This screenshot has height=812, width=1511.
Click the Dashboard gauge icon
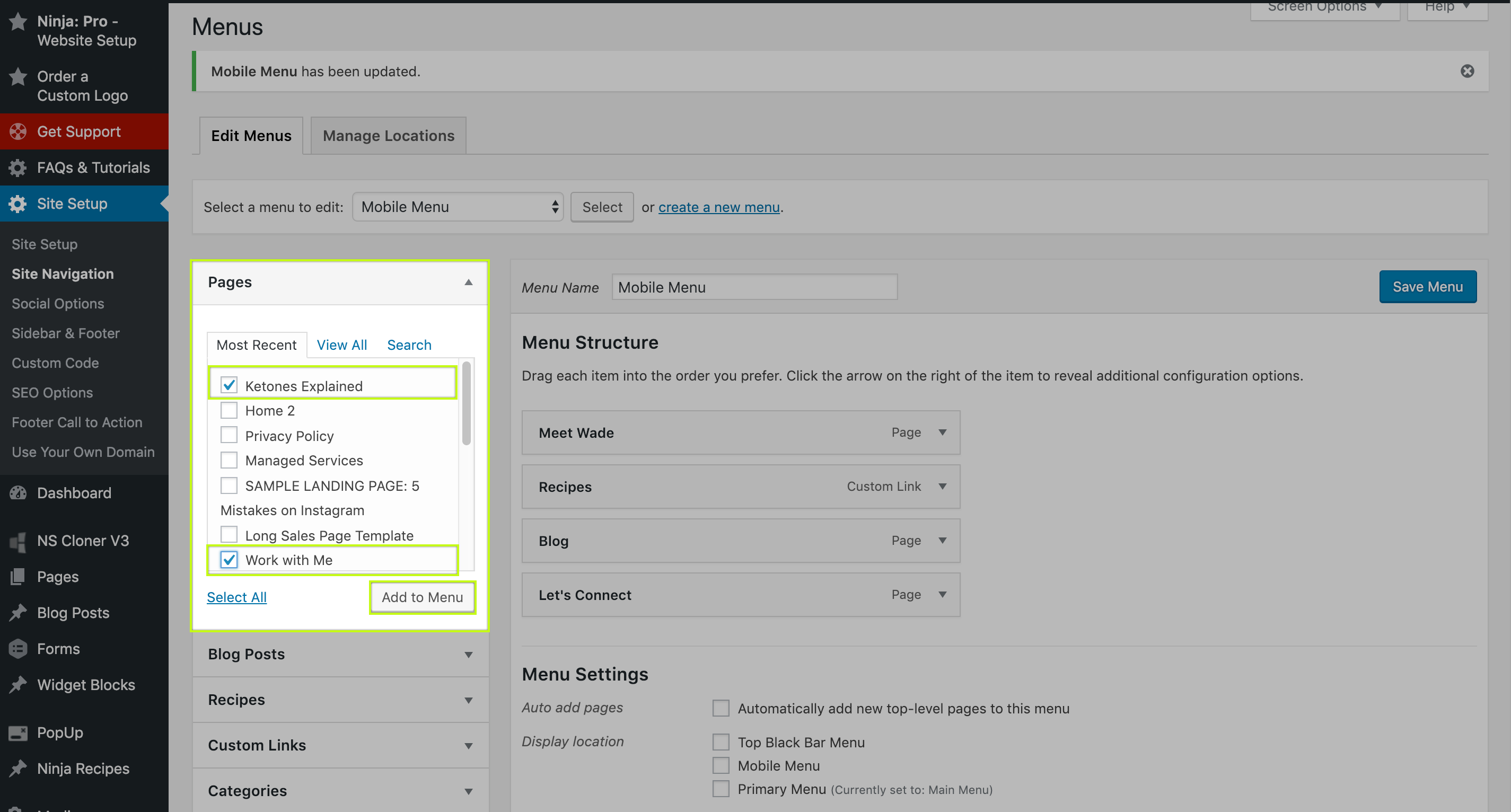pyautogui.click(x=17, y=493)
